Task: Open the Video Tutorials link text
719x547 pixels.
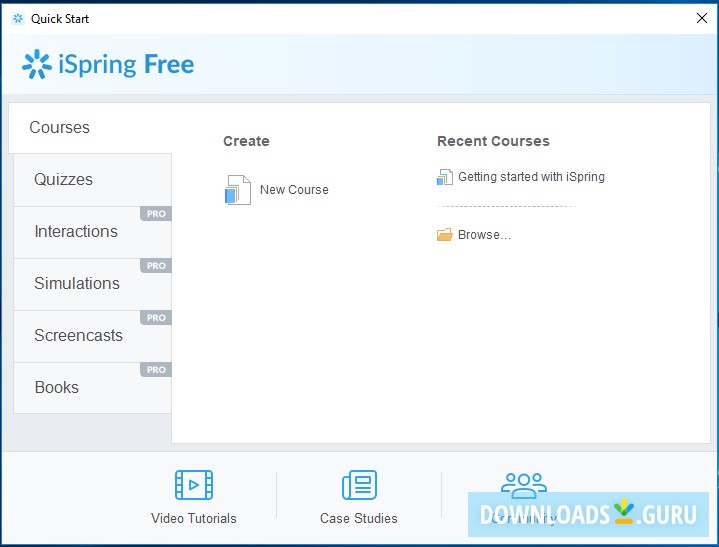Action: pos(194,518)
